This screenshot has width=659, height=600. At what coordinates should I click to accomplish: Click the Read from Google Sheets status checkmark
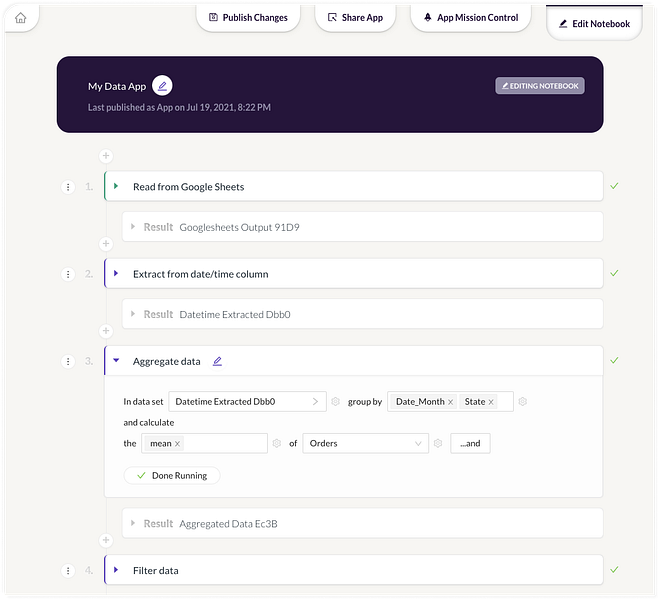[614, 186]
